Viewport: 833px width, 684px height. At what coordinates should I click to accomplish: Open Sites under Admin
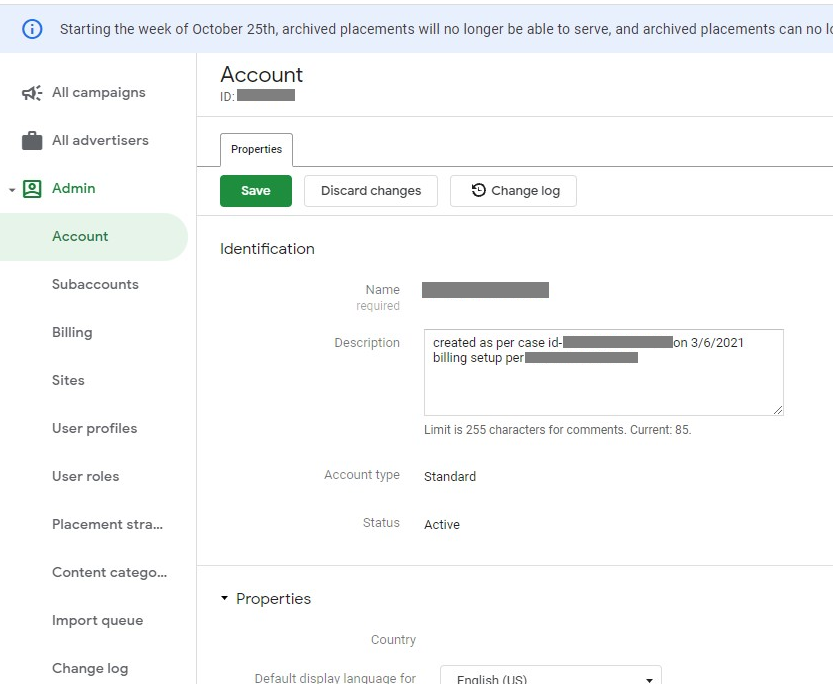point(68,380)
